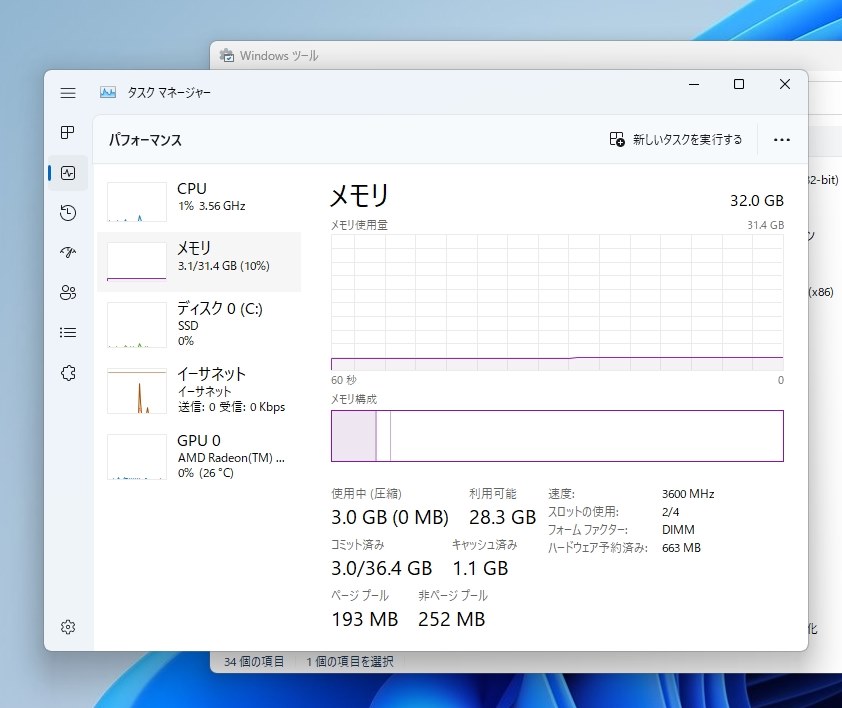Click 1 個の項目を選択 in status bar
842x708 pixels.
[x=350, y=661]
